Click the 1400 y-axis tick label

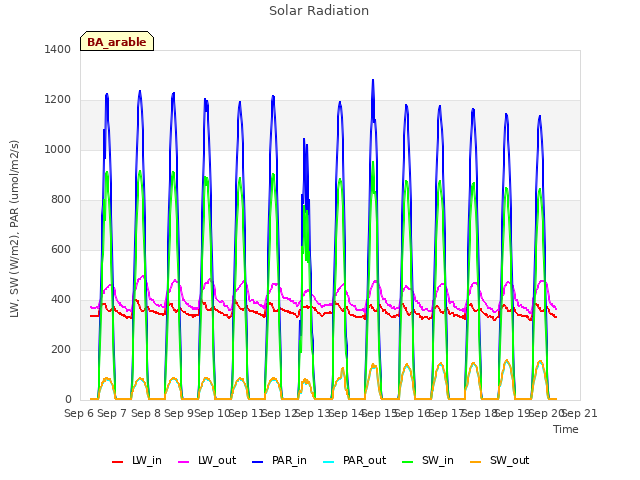tap(58, 49)
